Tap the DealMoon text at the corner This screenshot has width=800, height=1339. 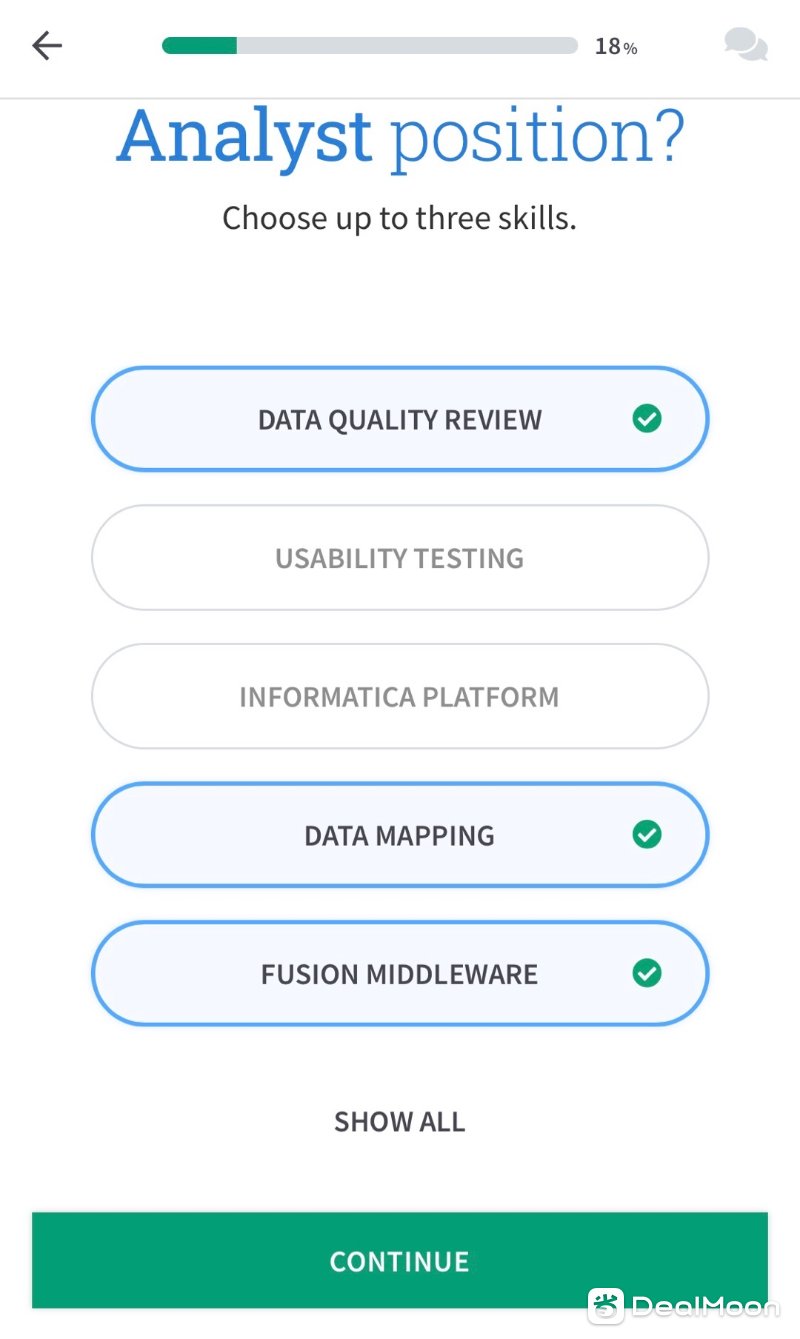click(x=705, y=1307)
